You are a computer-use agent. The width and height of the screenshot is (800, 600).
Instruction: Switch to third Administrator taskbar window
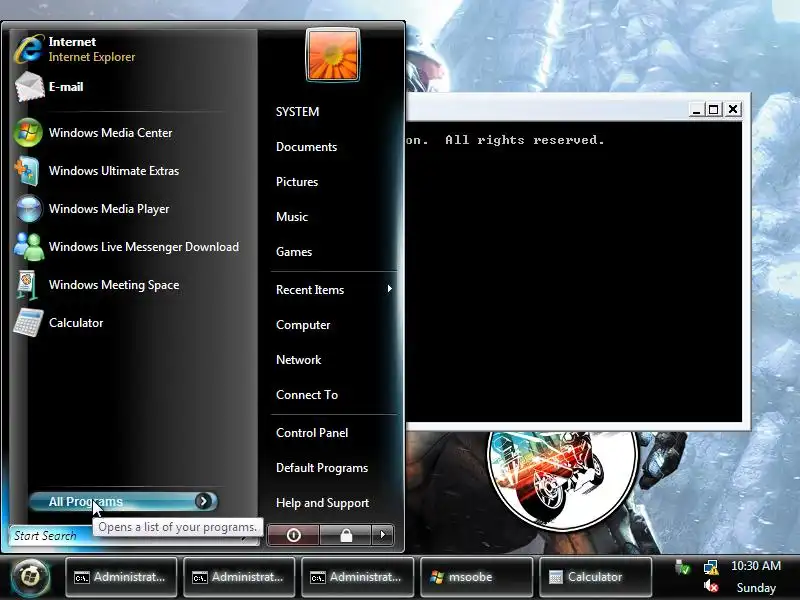coord(358,577)
